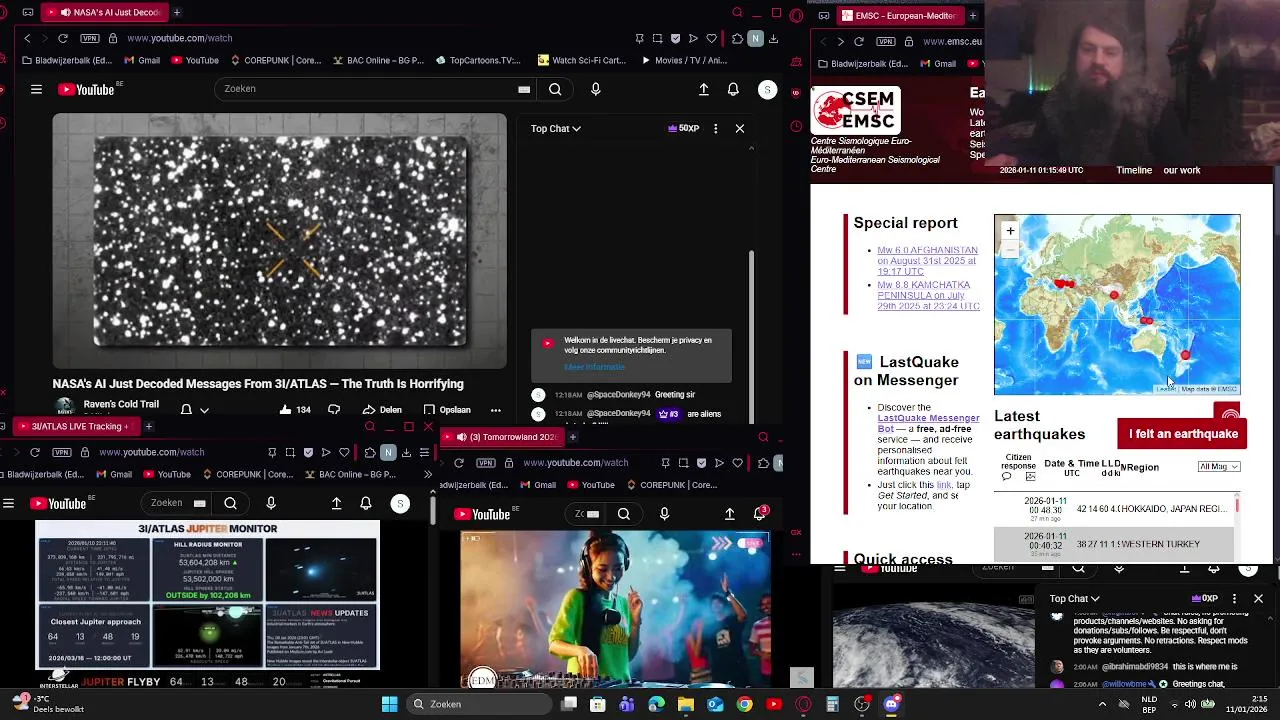Open Gmail bookmark in top-left window
The height and width of the screenshot is (720, 1280).
pos(141,60)
